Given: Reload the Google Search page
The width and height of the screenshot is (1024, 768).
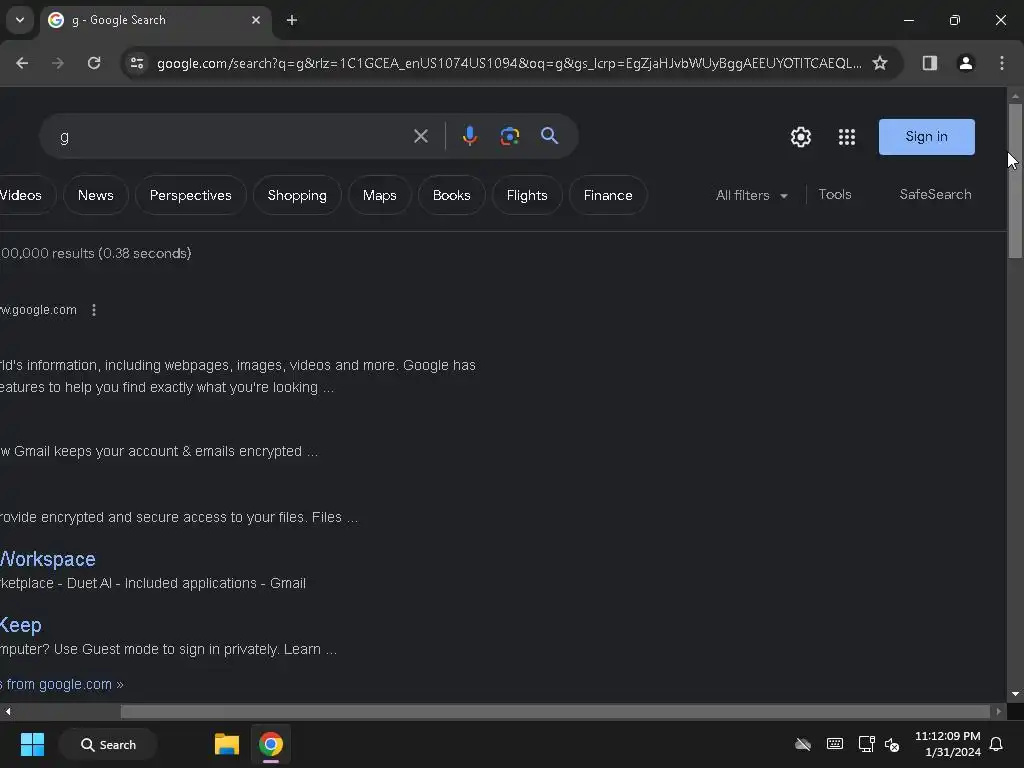Looking at the screenshot, I should coord(94,63).
